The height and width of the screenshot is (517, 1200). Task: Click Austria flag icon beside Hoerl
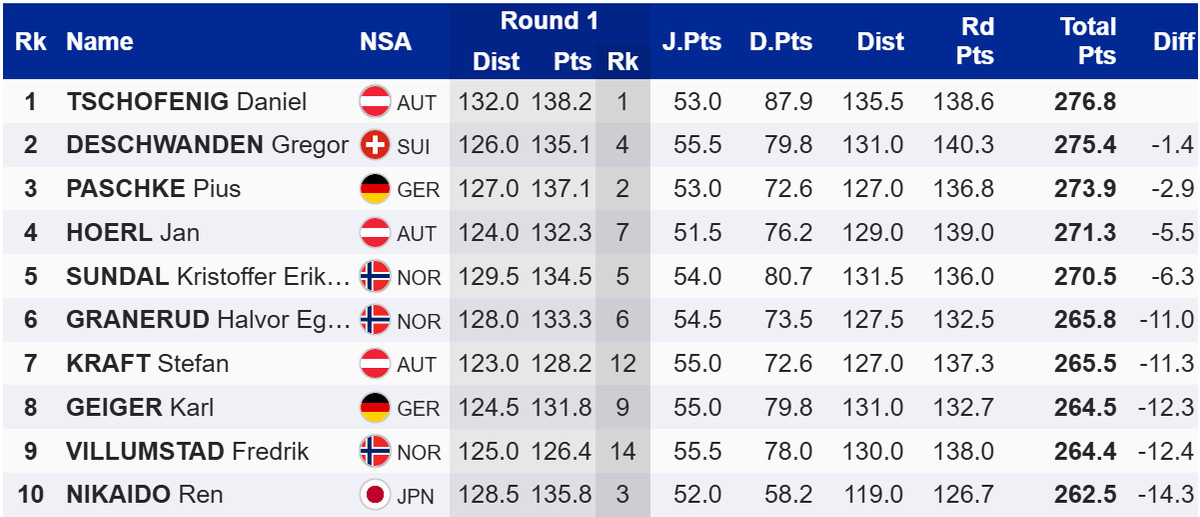coord(375,233)
